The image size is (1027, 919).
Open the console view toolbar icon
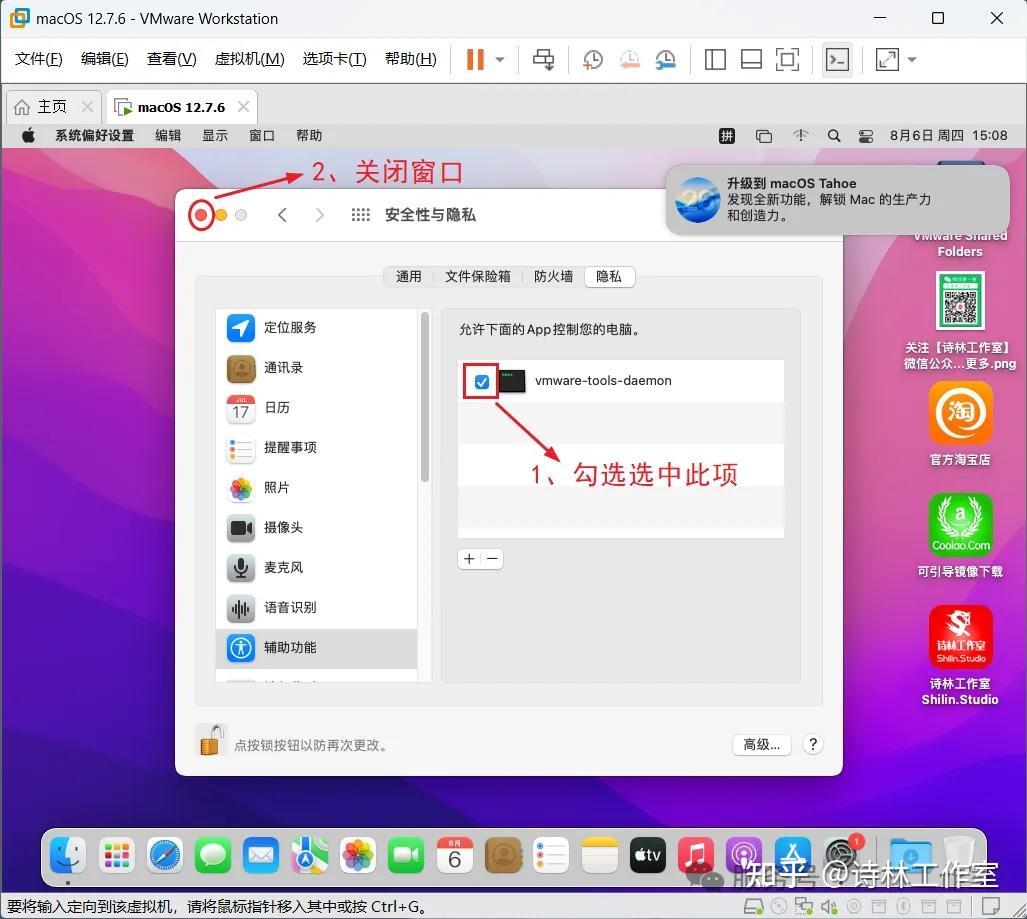(x=837, y=60)
